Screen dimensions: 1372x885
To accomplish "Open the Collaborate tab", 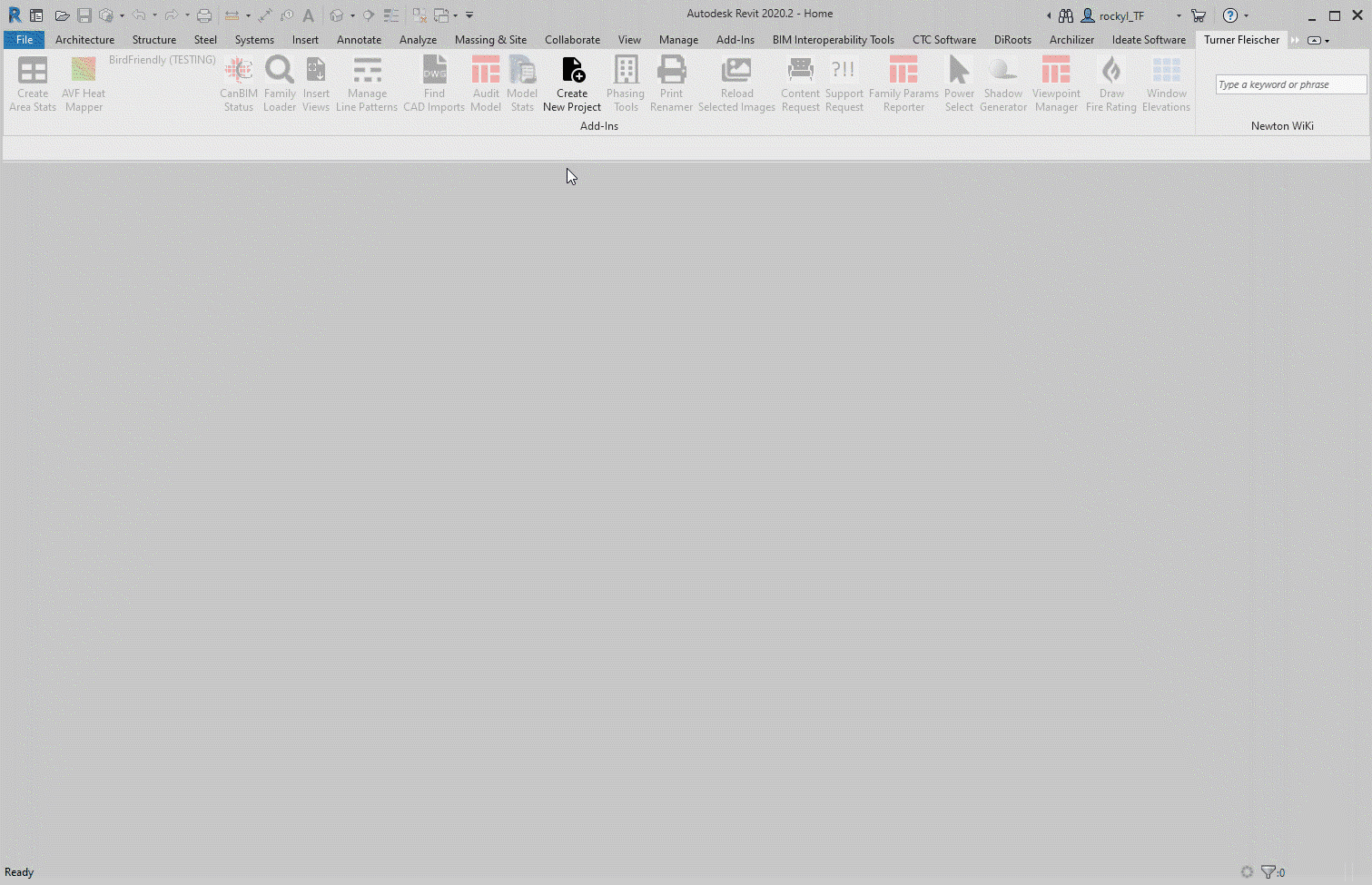I will [x=572, y=40].
